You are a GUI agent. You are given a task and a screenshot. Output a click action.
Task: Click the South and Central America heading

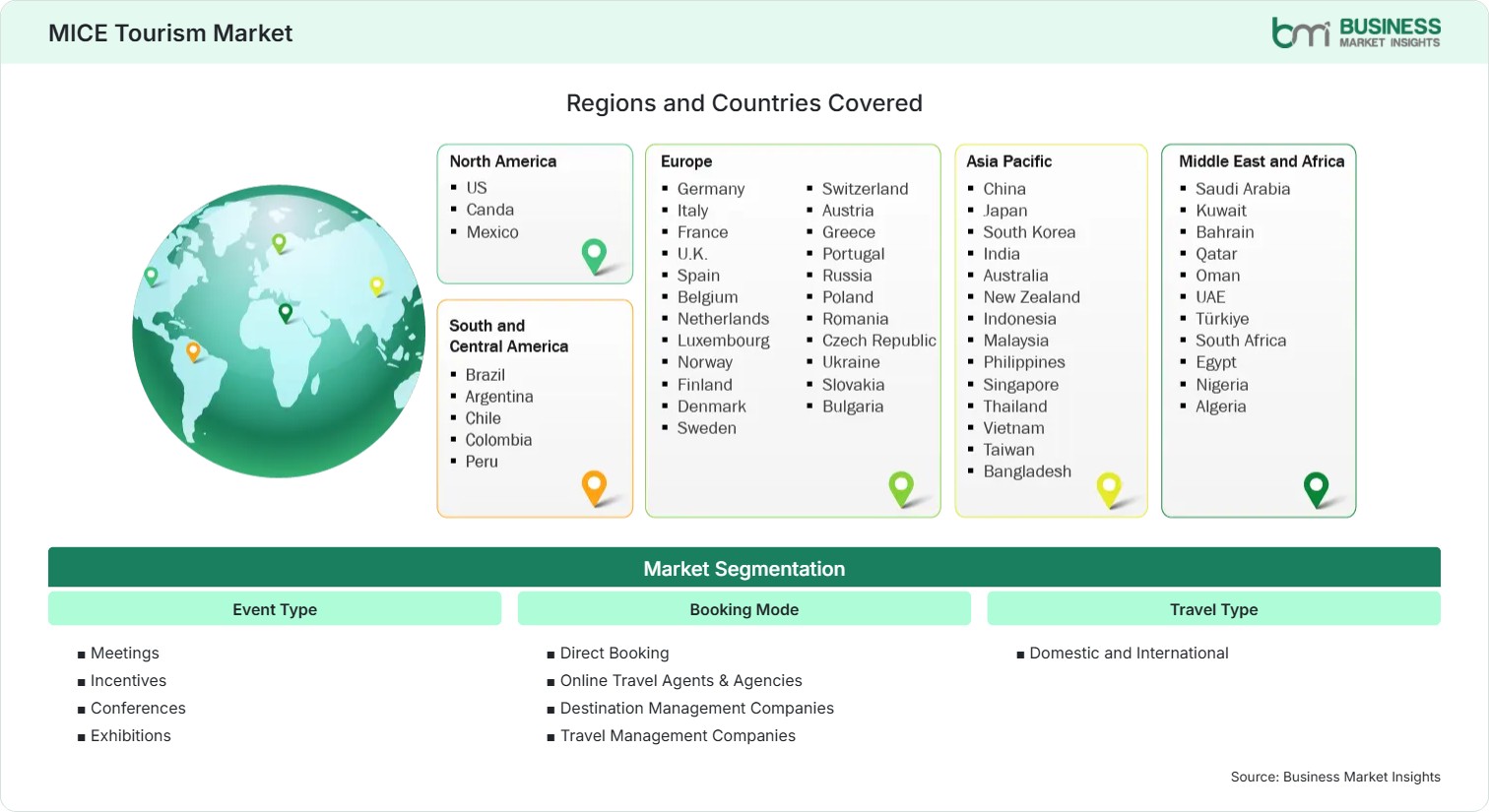tap(509, 336)
